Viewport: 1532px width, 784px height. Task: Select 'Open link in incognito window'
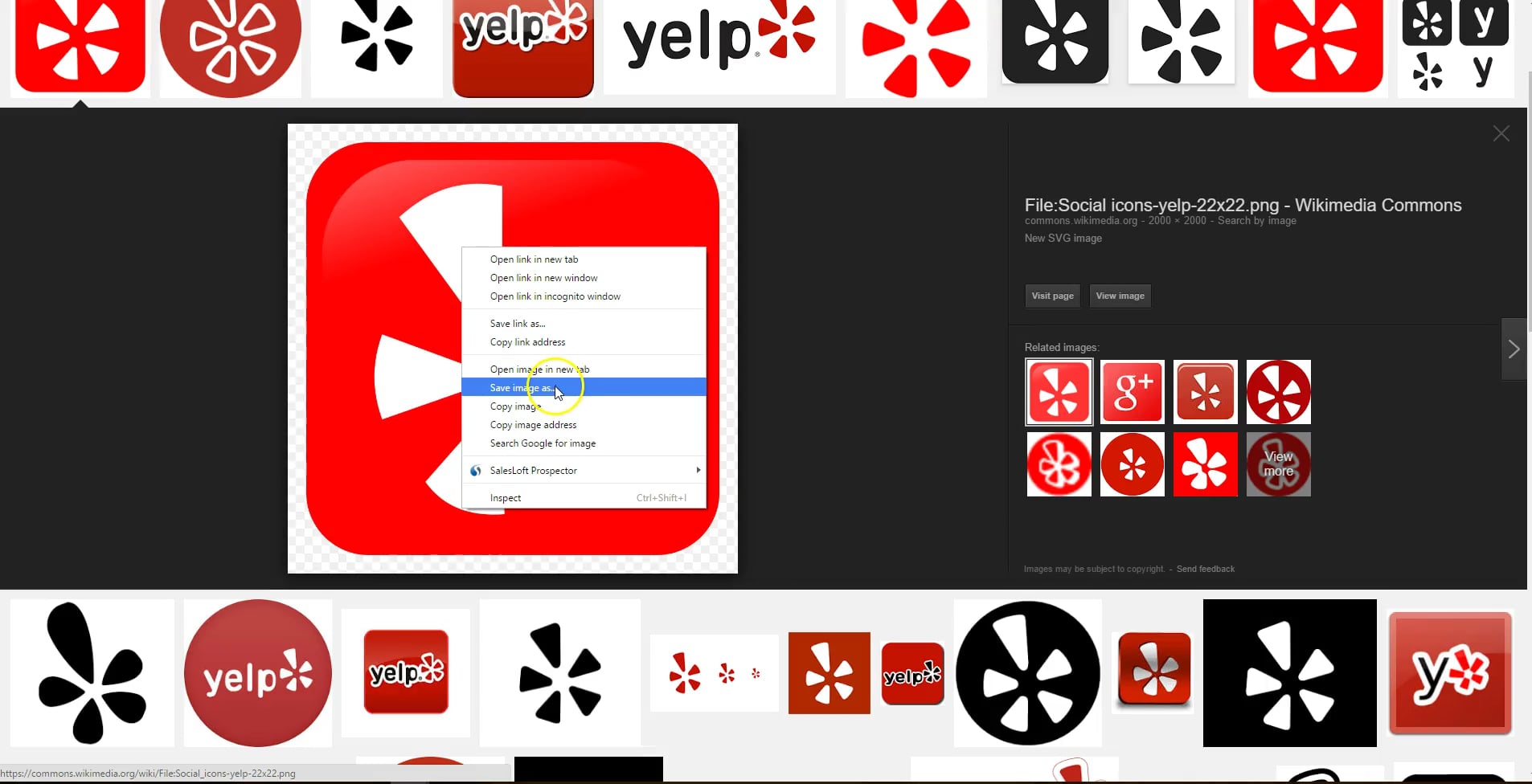(584, 296)
